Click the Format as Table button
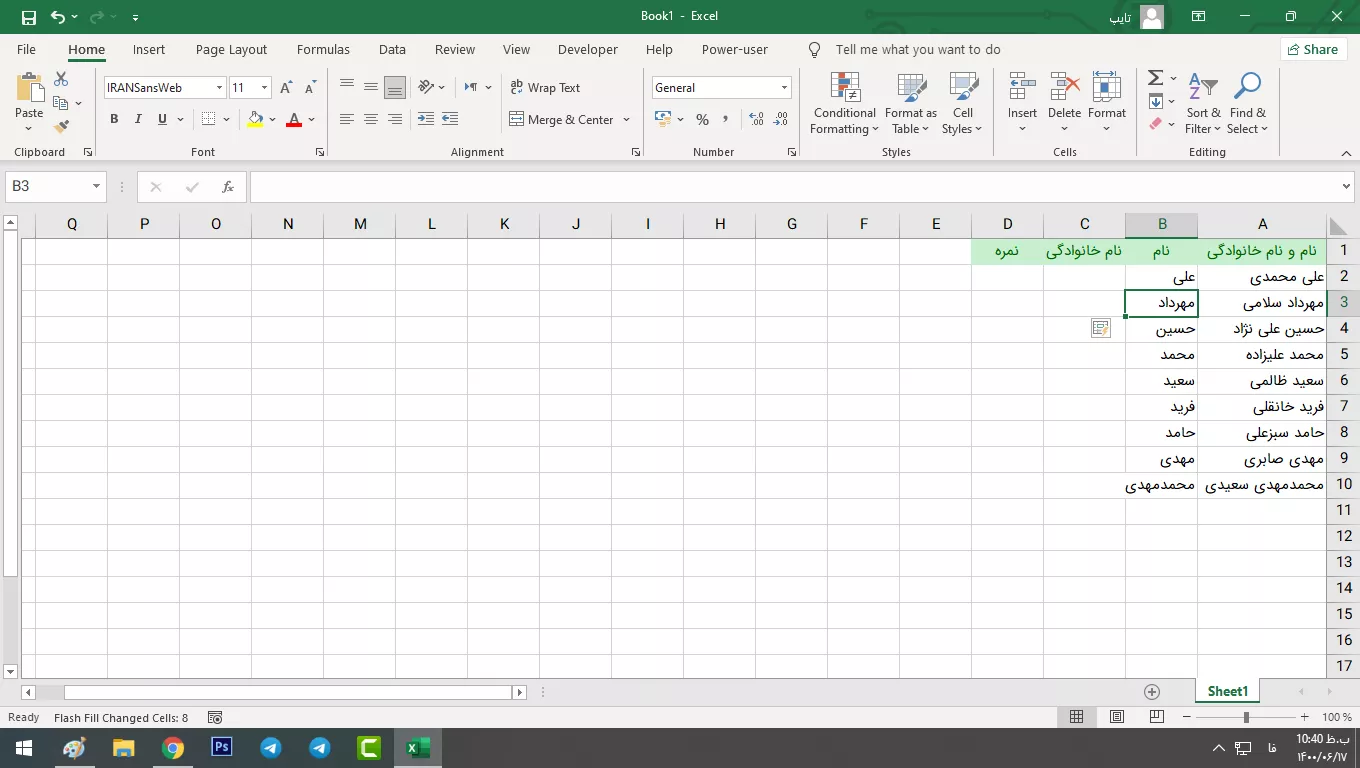The width and height of the screenshot is (1360, 768). coord(911,103)
